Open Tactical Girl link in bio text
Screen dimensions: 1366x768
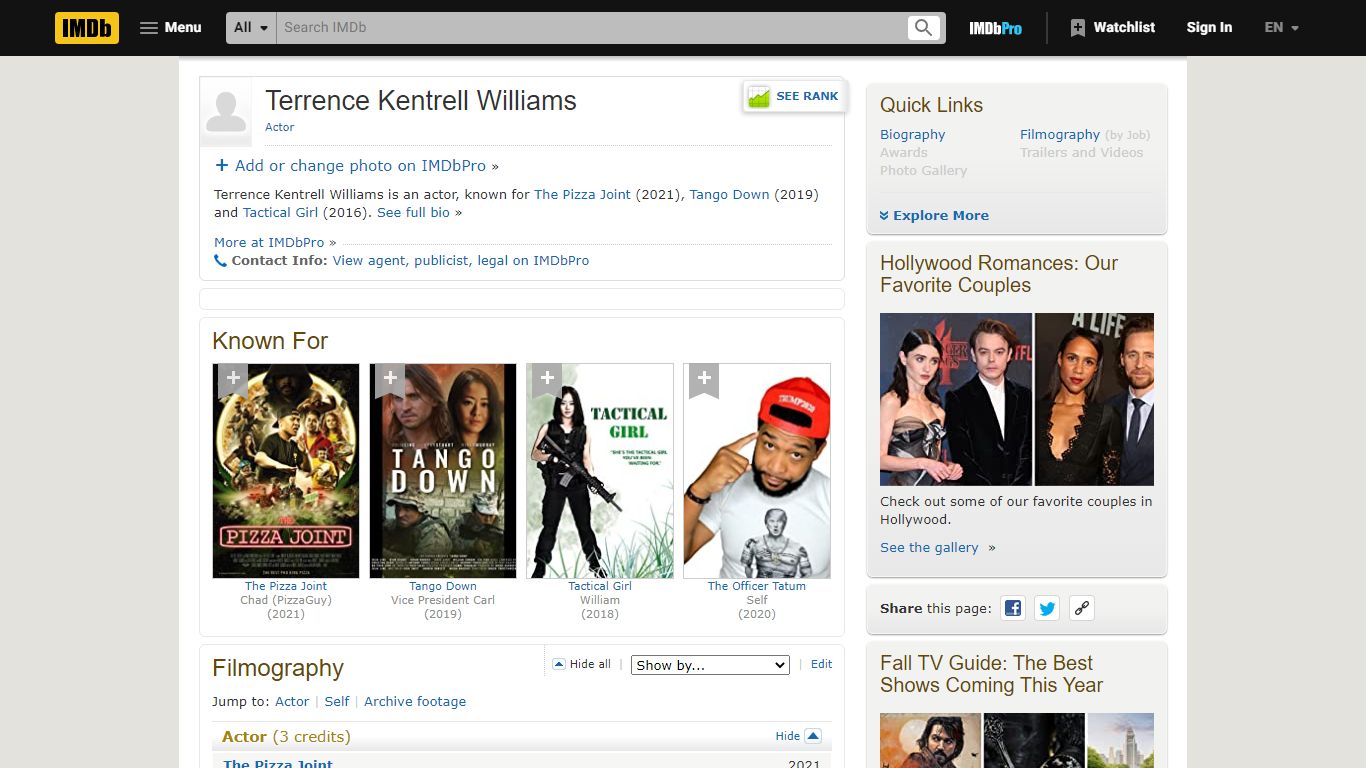click(x=281, y=213)
